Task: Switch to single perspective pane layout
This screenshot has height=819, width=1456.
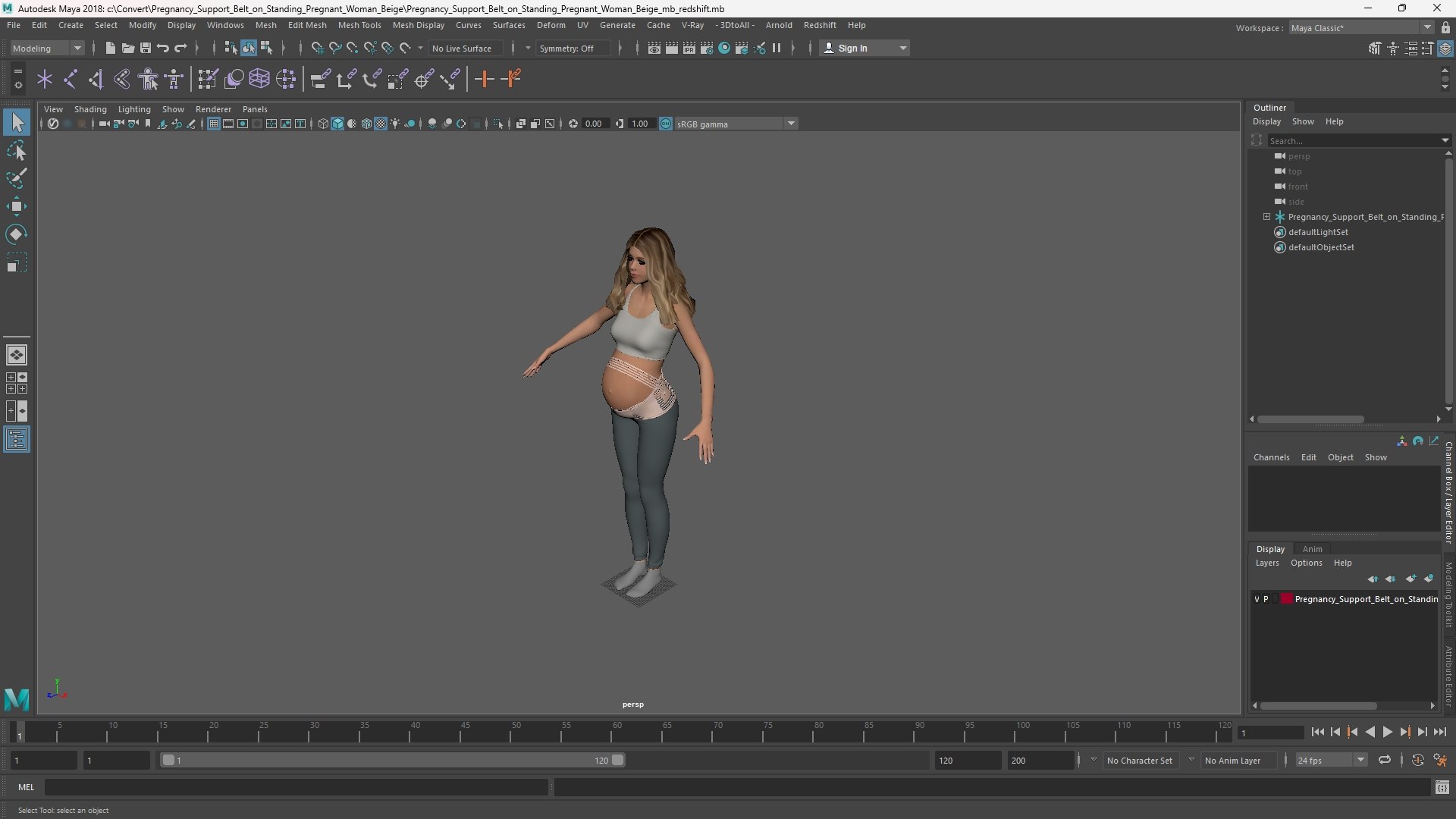Action: coord(17,354)
